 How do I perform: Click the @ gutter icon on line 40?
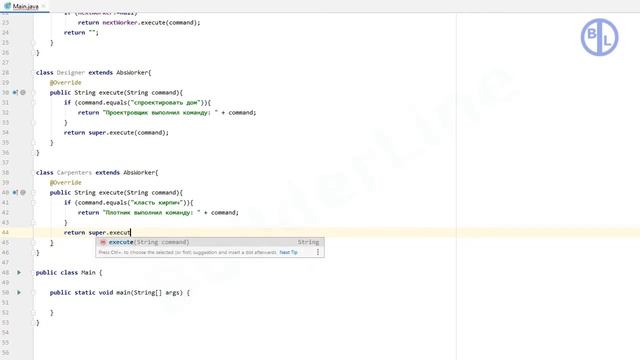[x=23, y=193]
